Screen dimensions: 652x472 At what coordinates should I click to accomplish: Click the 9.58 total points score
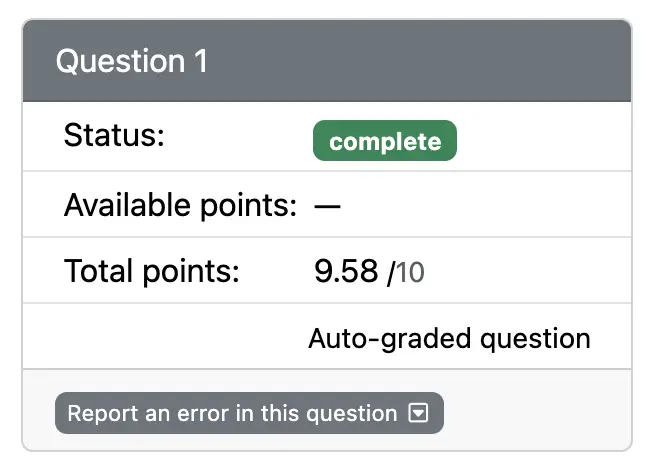click(346, 272)
